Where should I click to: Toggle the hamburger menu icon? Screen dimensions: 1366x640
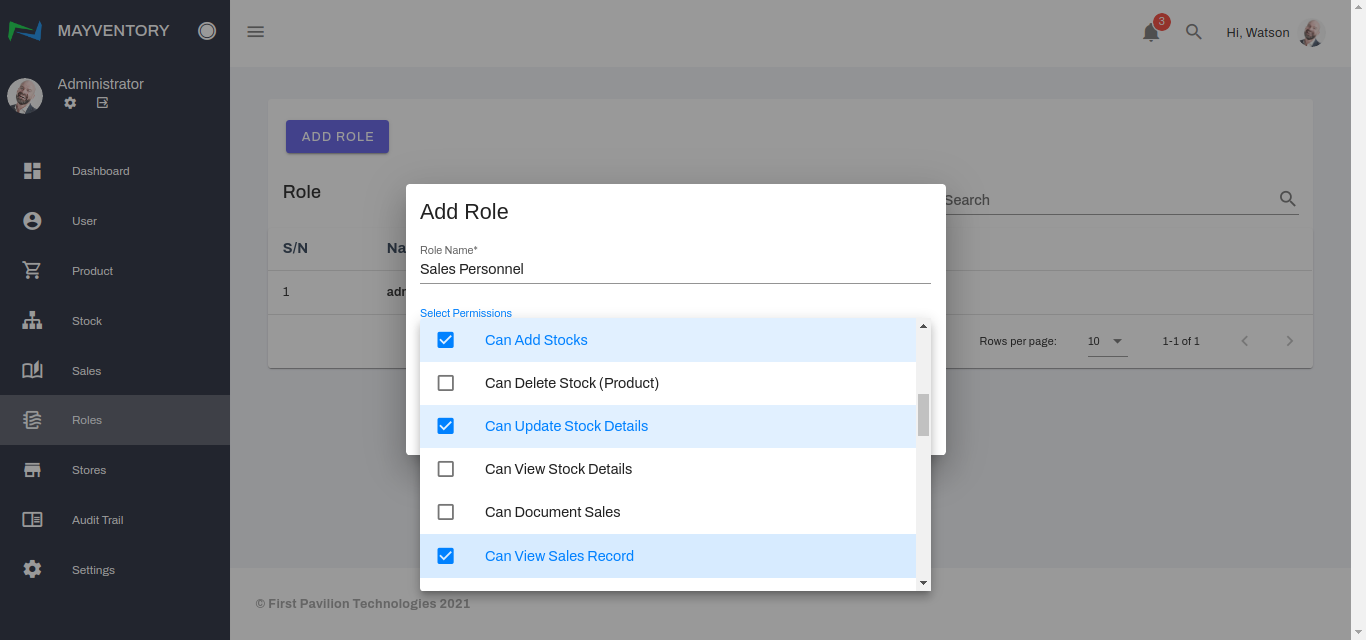256,32
